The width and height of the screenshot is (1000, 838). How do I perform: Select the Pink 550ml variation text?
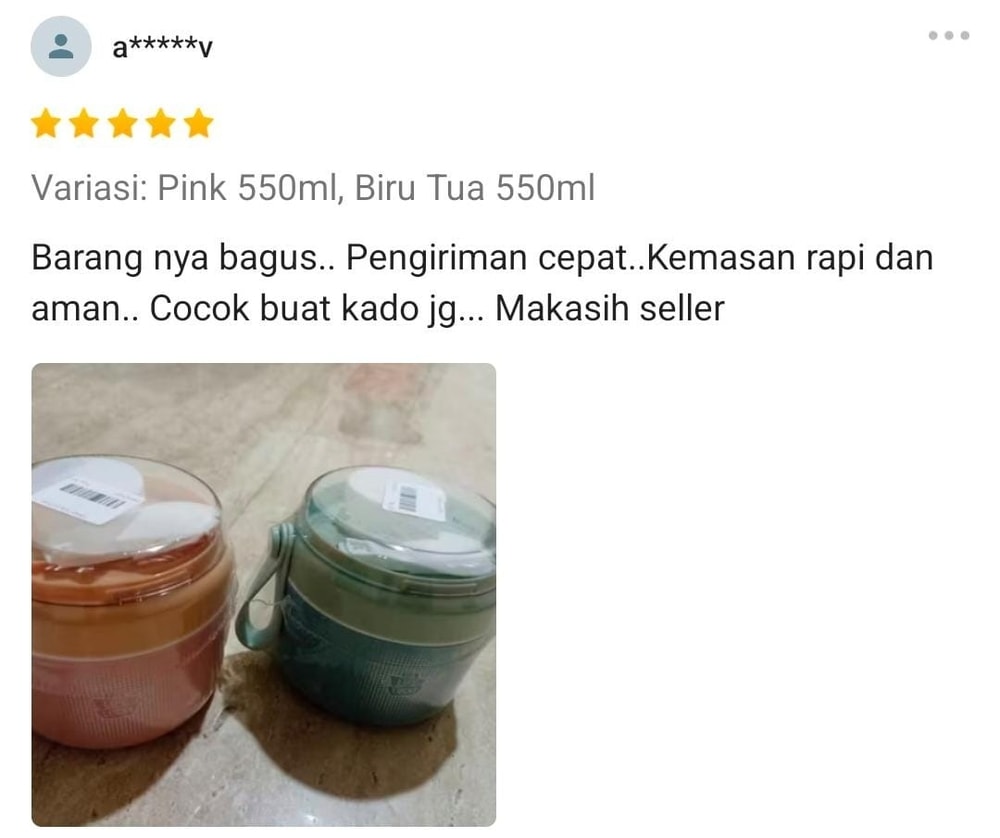click(x=246, y=188)
